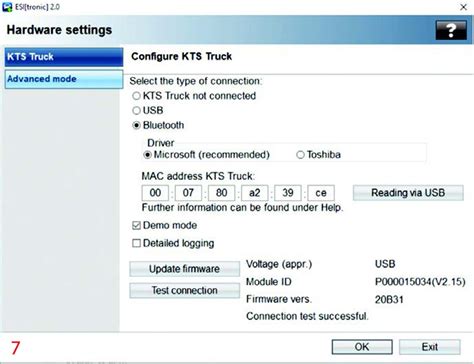This screenshot has height=364, width=474.
Task: Toggle Demo mode checkbox
Action: click(x=136, y=225)
